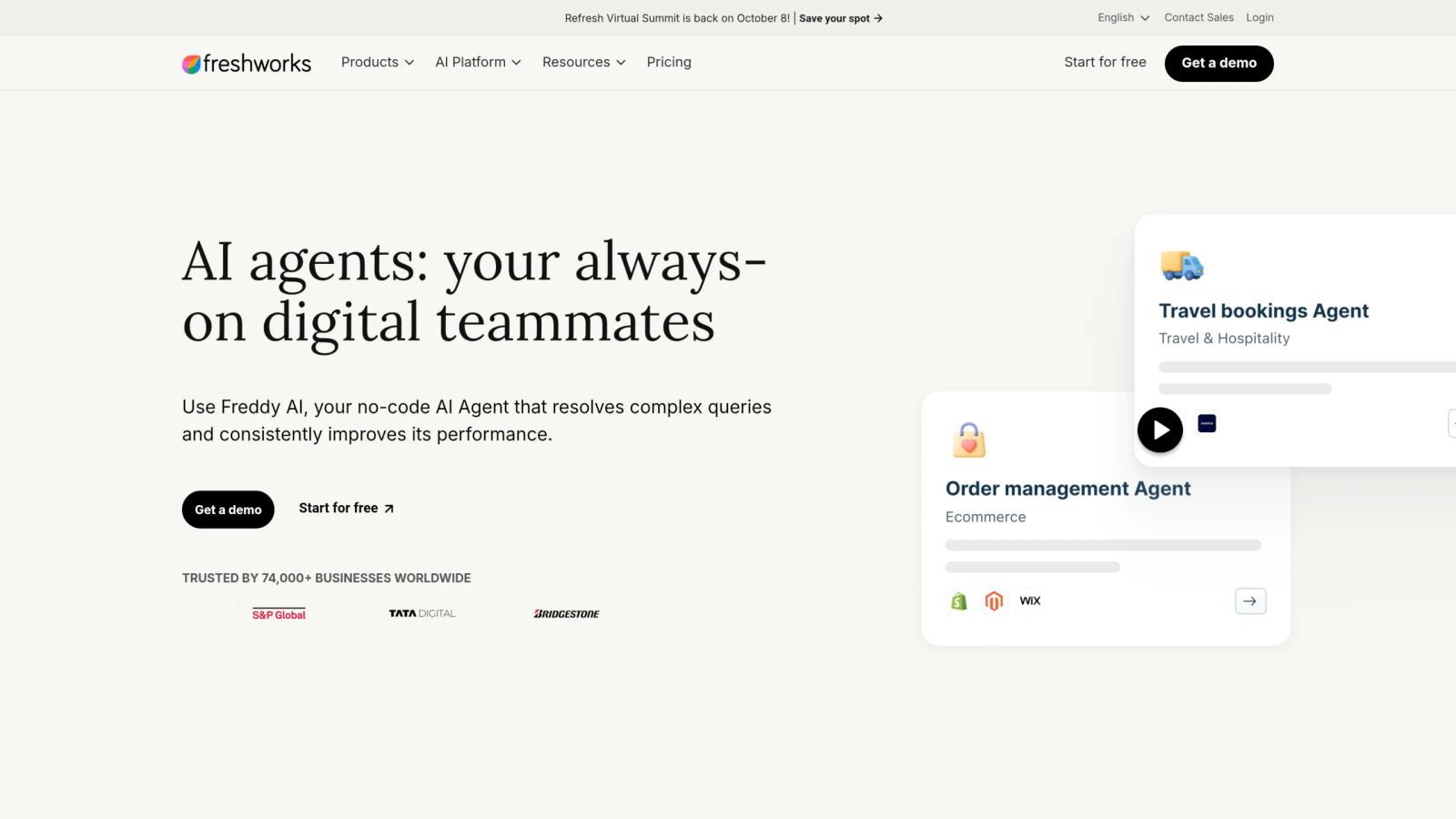Click the Order management Agent title
This screenshot has height=819, width=1456.
pyautogui.click(x=1068, y=489)
